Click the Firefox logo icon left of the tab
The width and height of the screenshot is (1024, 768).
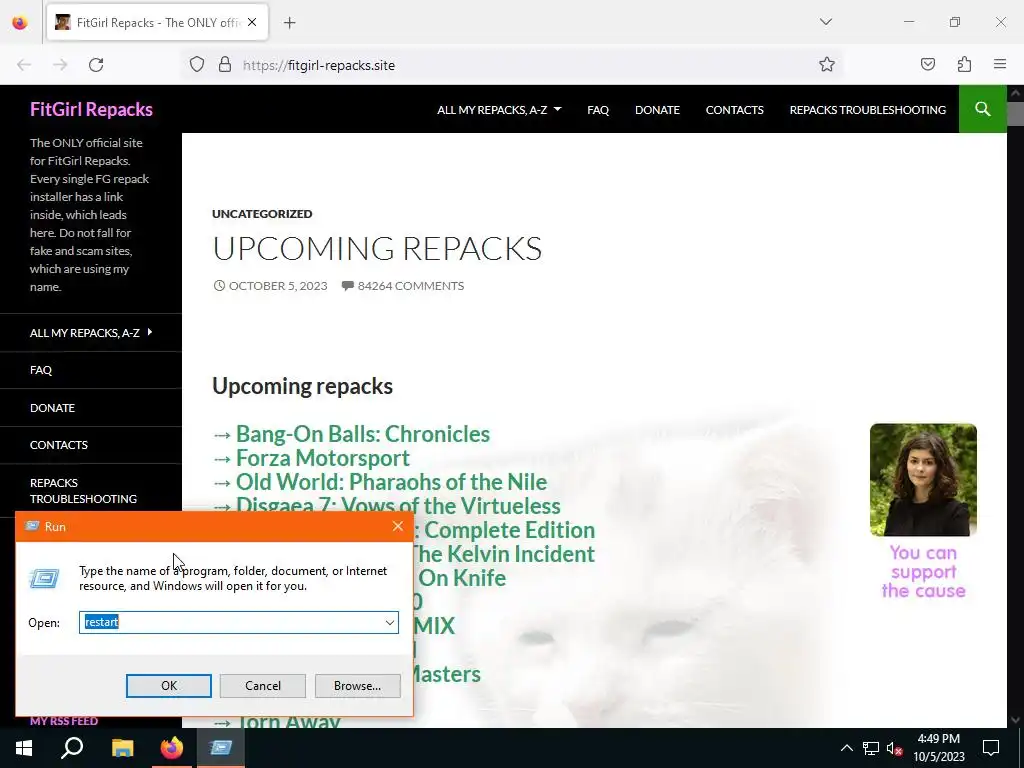[x=20, y=22]
